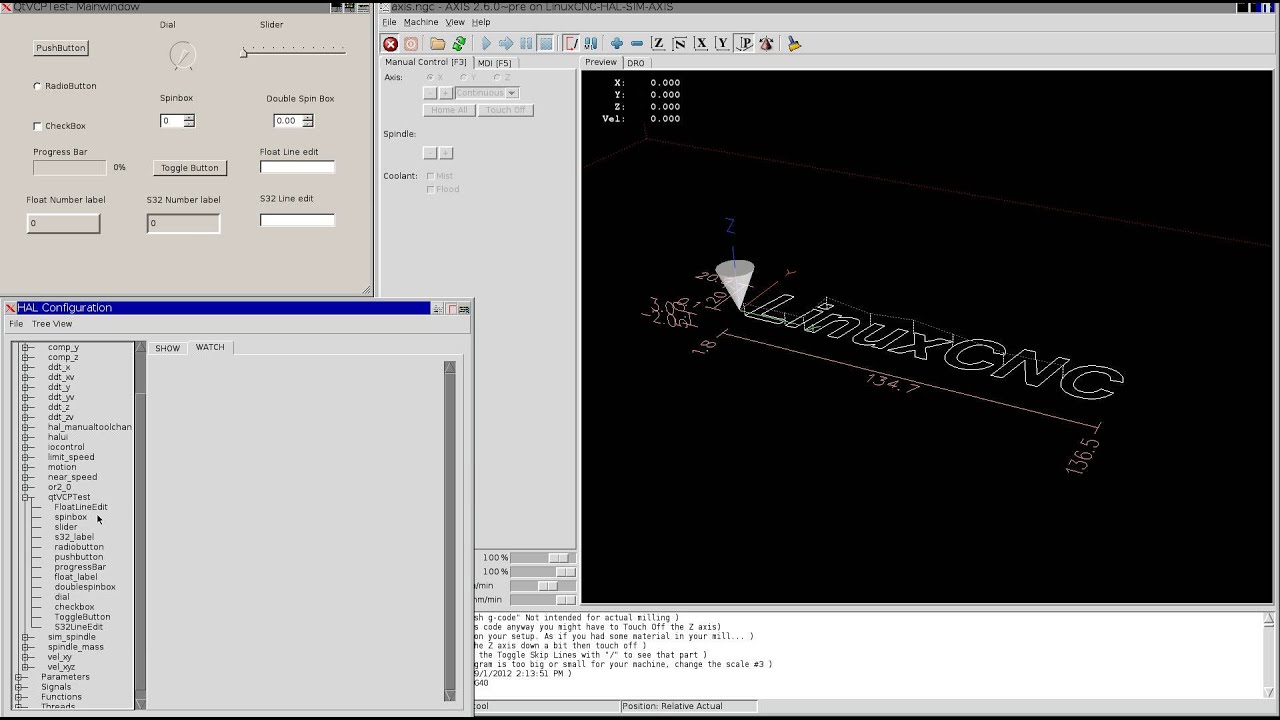
Task: Select the WATCH tab in HAL Configuration
Action: click(210, 347)
